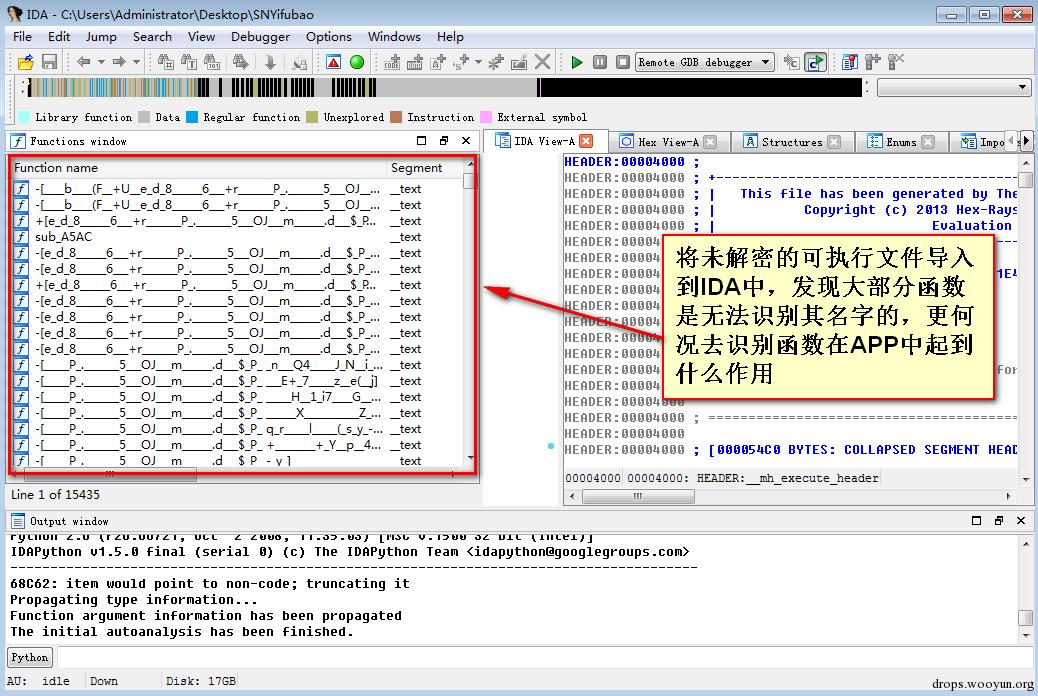Click the jump back arrow icon

point(84,62)
